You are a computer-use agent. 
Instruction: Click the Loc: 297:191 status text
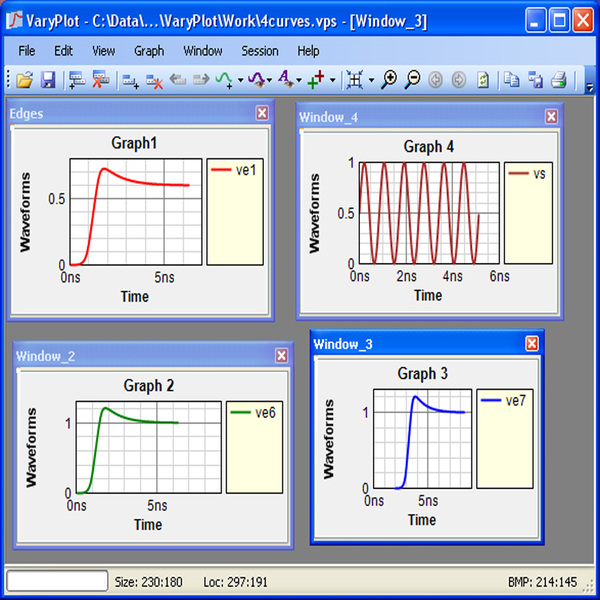click(x=235, y=582)
